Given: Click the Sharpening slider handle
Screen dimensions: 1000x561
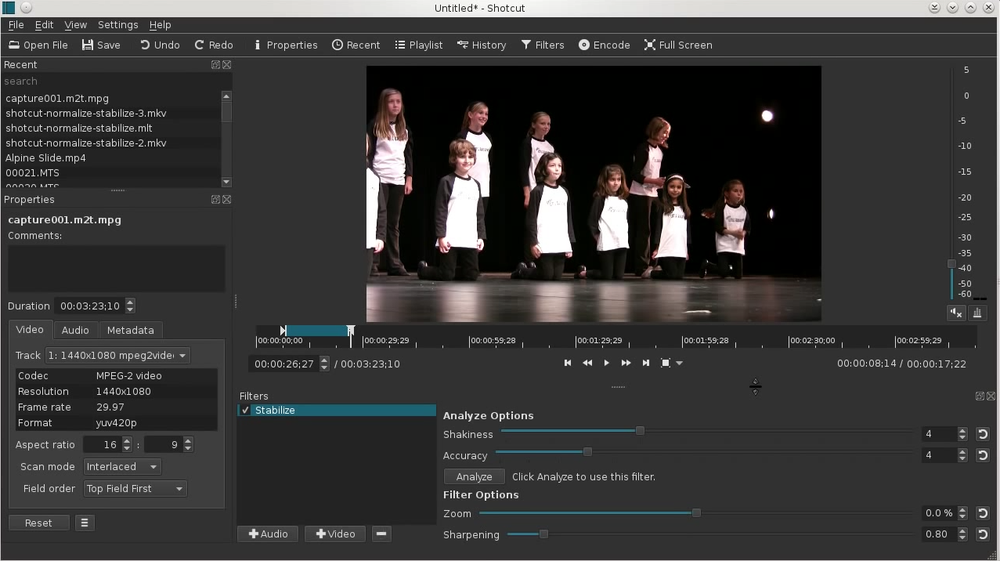Looking at the screenshot, I should [x=543, y=534].
